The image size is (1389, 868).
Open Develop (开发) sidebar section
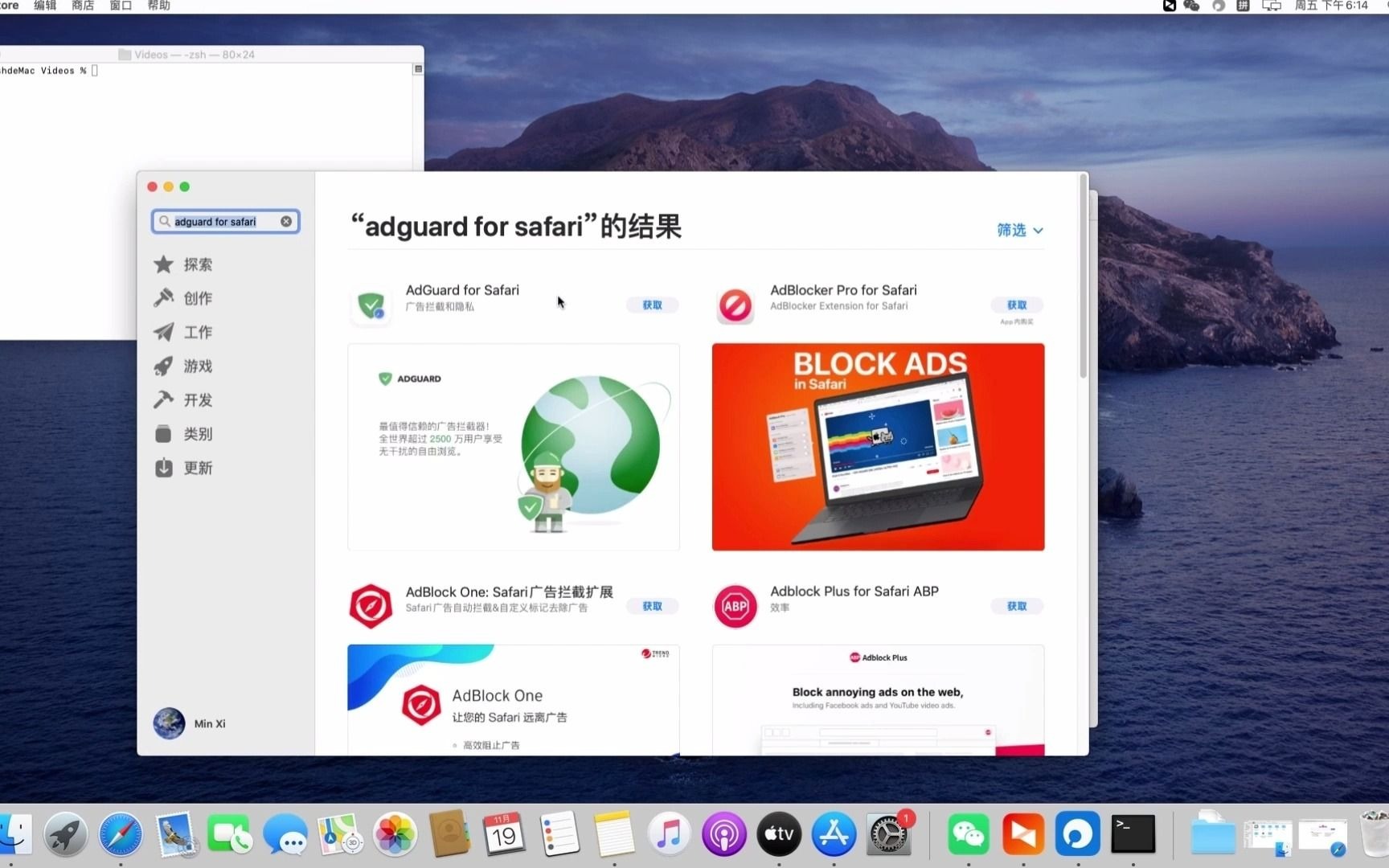tap(183, 399)
